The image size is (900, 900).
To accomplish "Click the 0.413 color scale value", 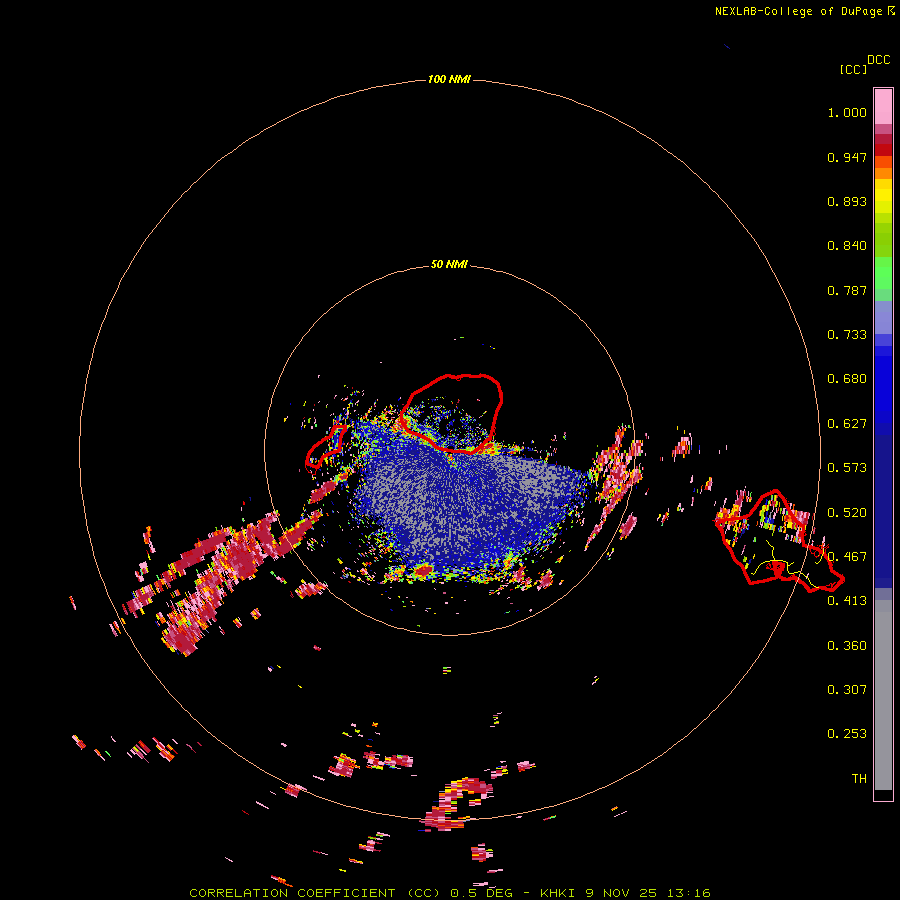I will tap(847, 601).
